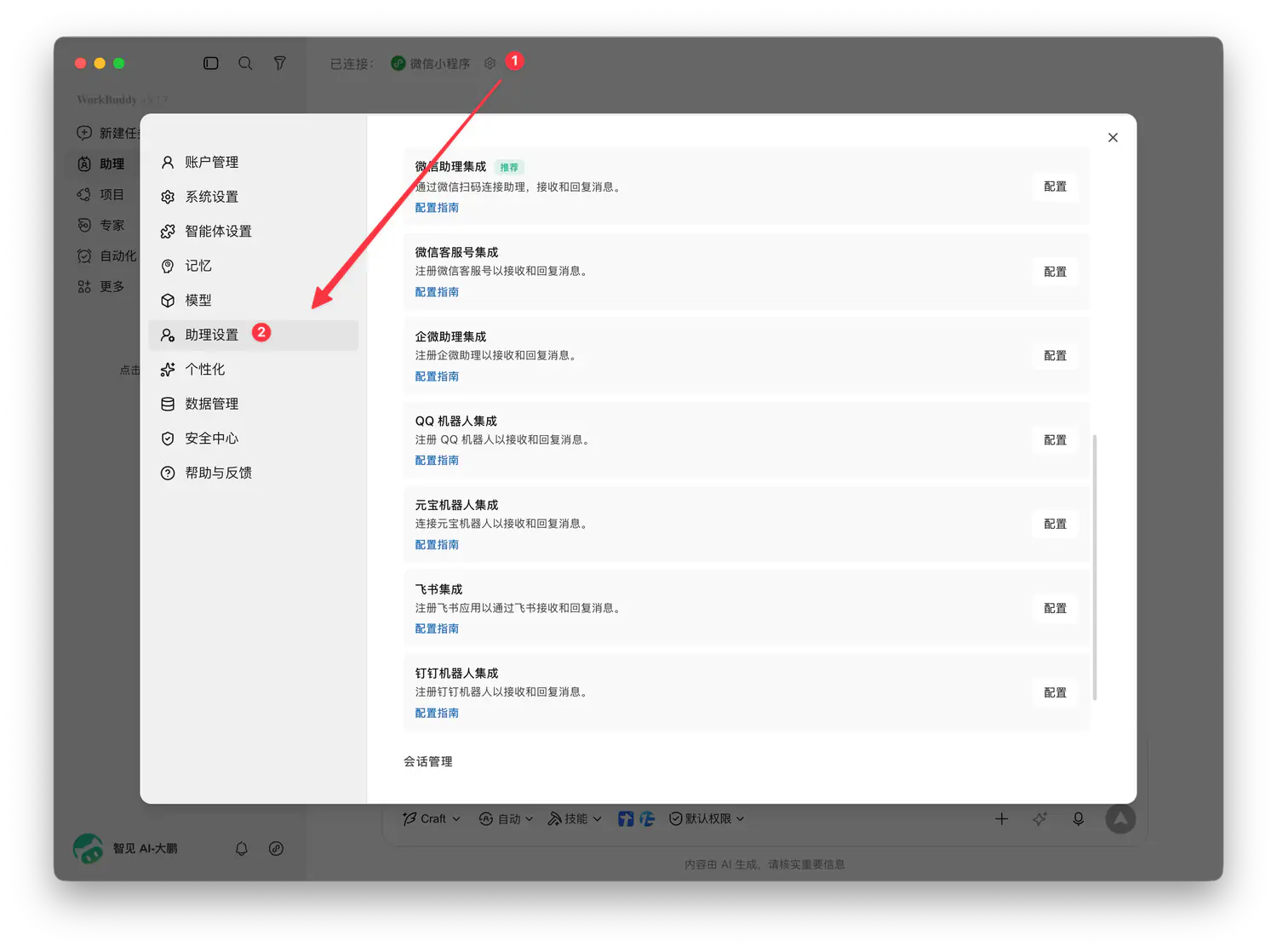Image resolution: width=1277 pixels, height=952 pixels.
Task: Select 模型 in settings sidebar
Action: [254, 300]
